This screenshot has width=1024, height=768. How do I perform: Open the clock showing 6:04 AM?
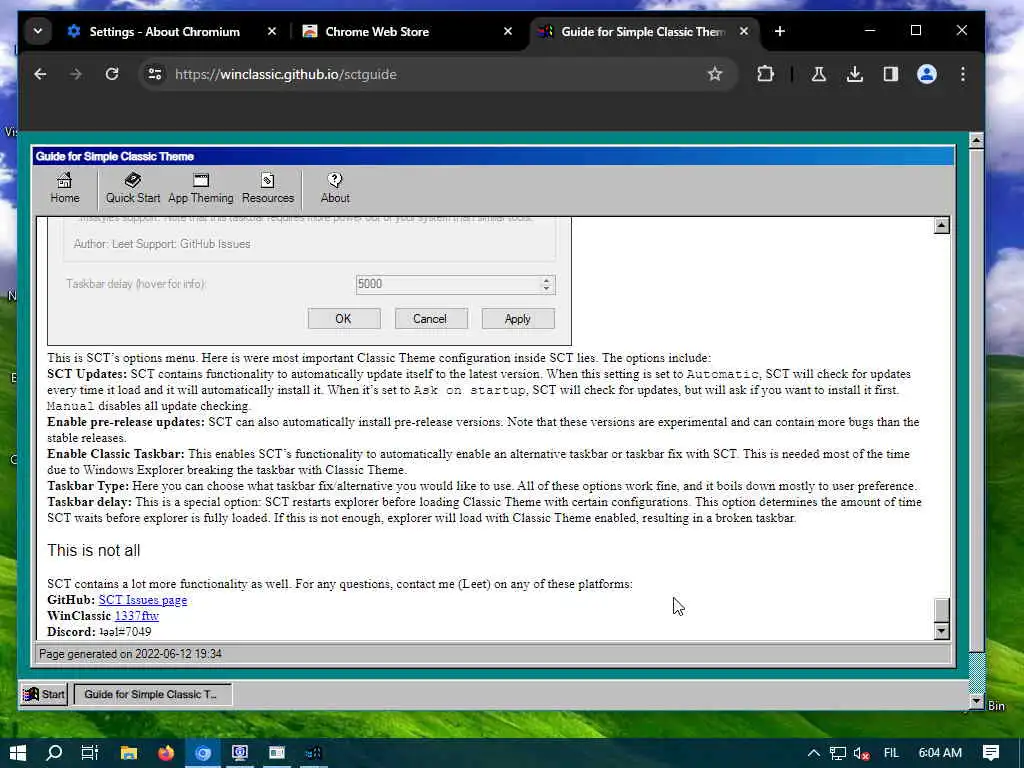(940, 753)
